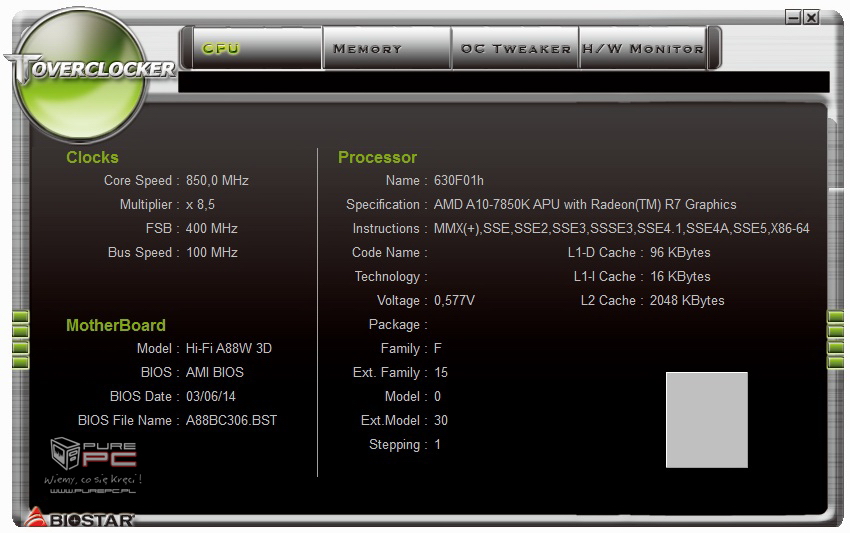Screen dimensions: 850x533
Task: Click the gray processor logo placeholder box
Action: click(706, 419)
